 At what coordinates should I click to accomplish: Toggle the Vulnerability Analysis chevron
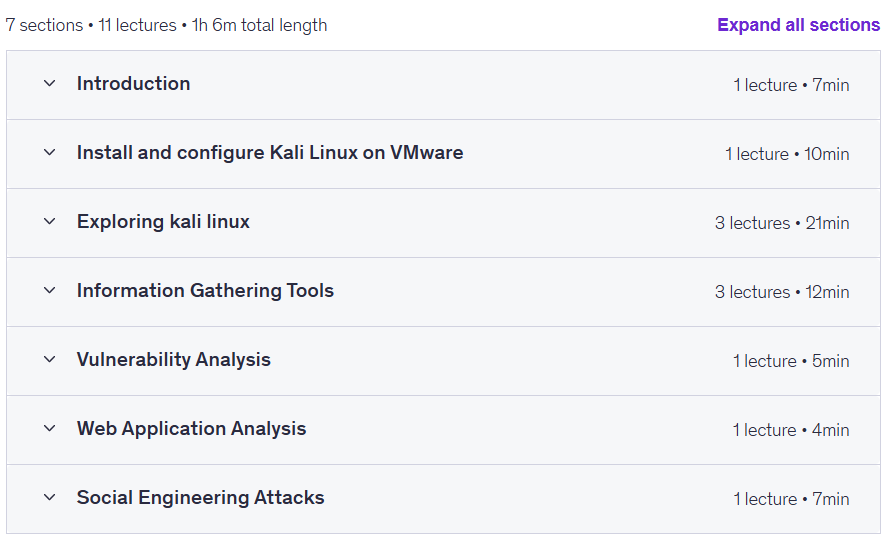point(50,359)
